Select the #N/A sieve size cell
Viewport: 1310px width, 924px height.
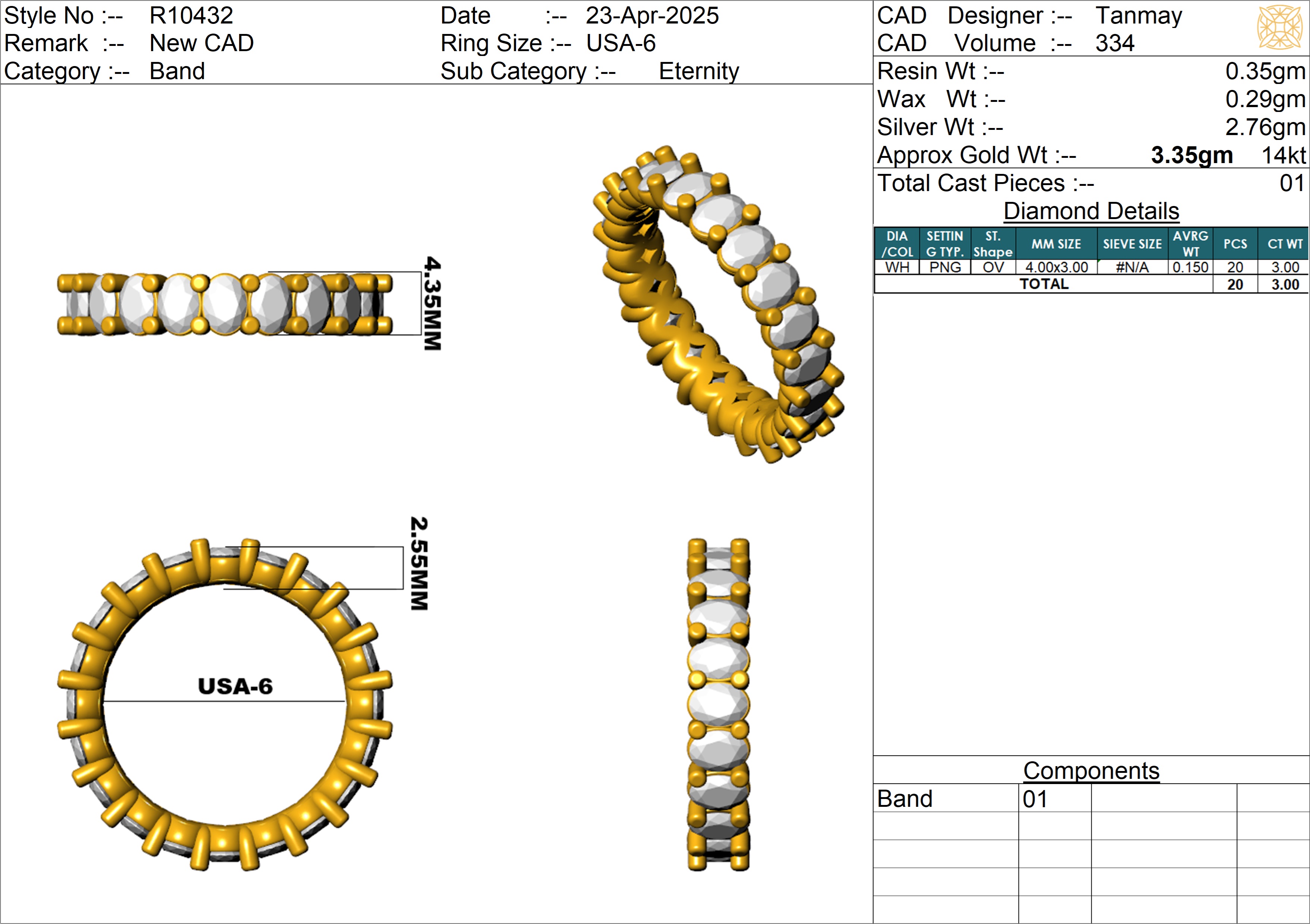pos(1132,267)
